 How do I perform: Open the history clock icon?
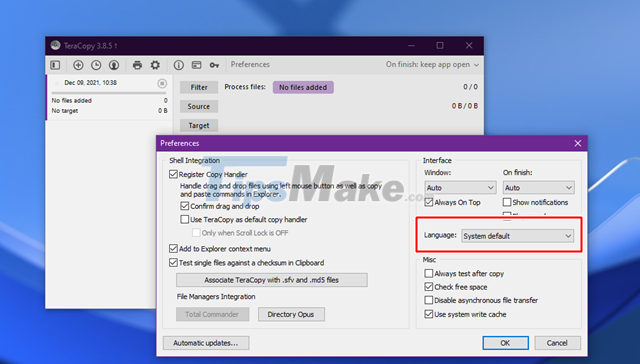click(x=96, y=65)
